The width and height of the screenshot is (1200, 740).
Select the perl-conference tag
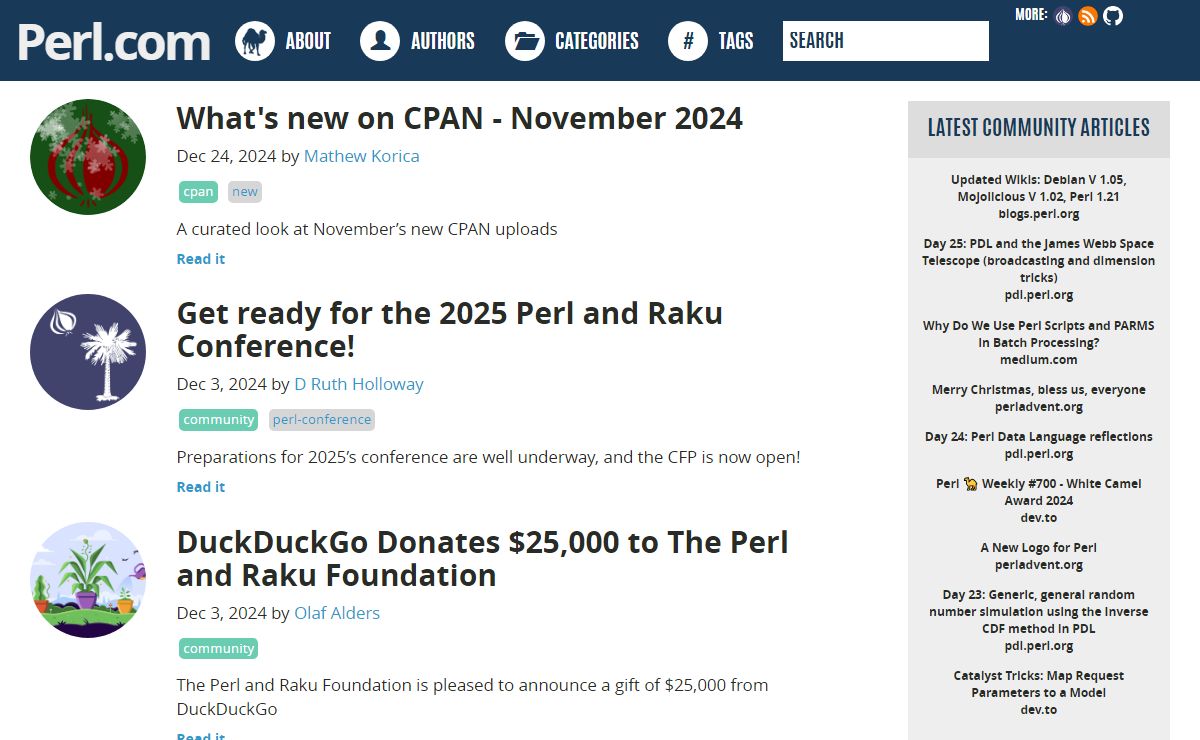(x=322, y=420)
